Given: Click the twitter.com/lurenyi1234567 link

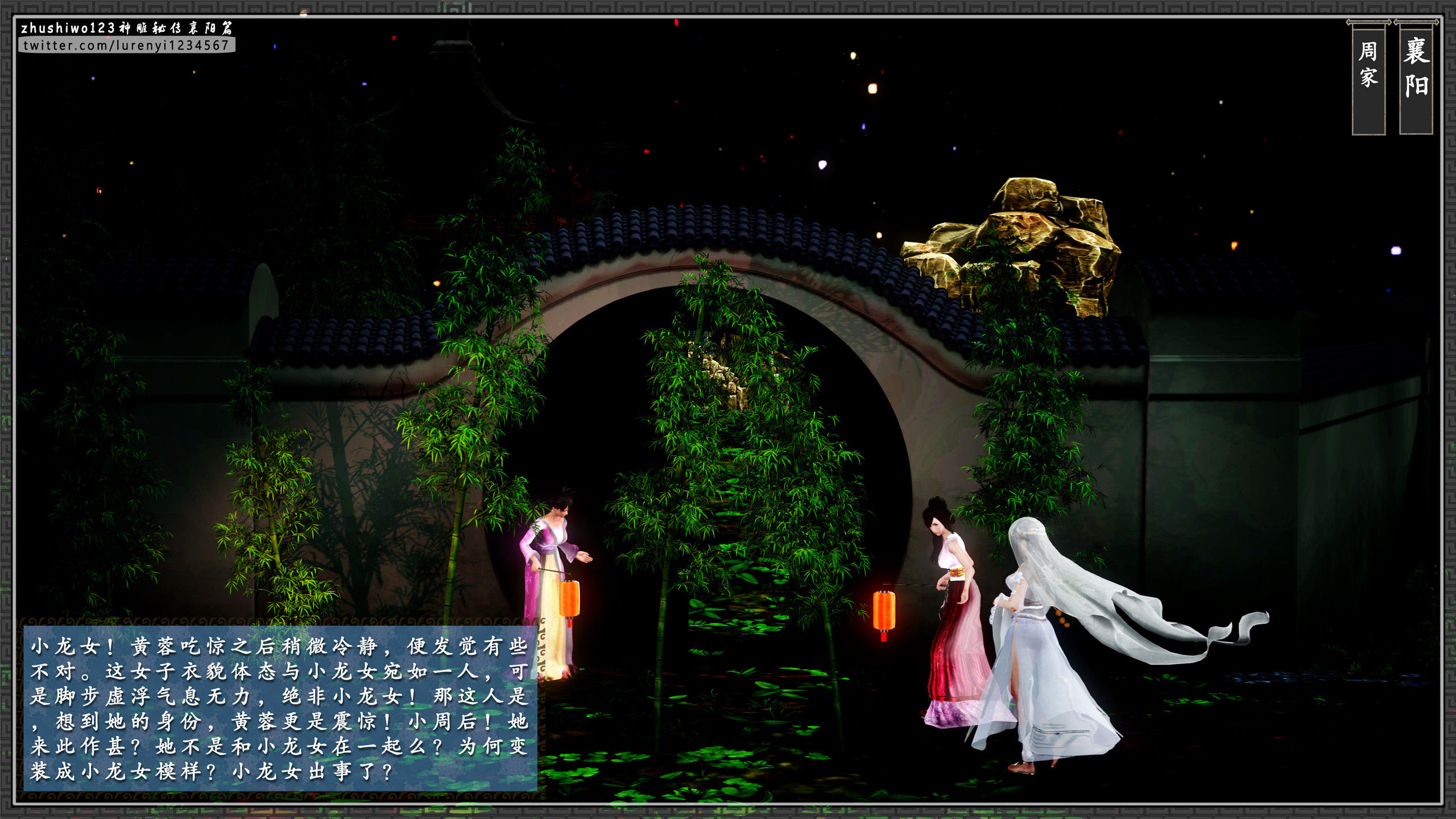Looking at the screenshot, I should [126, 45].
